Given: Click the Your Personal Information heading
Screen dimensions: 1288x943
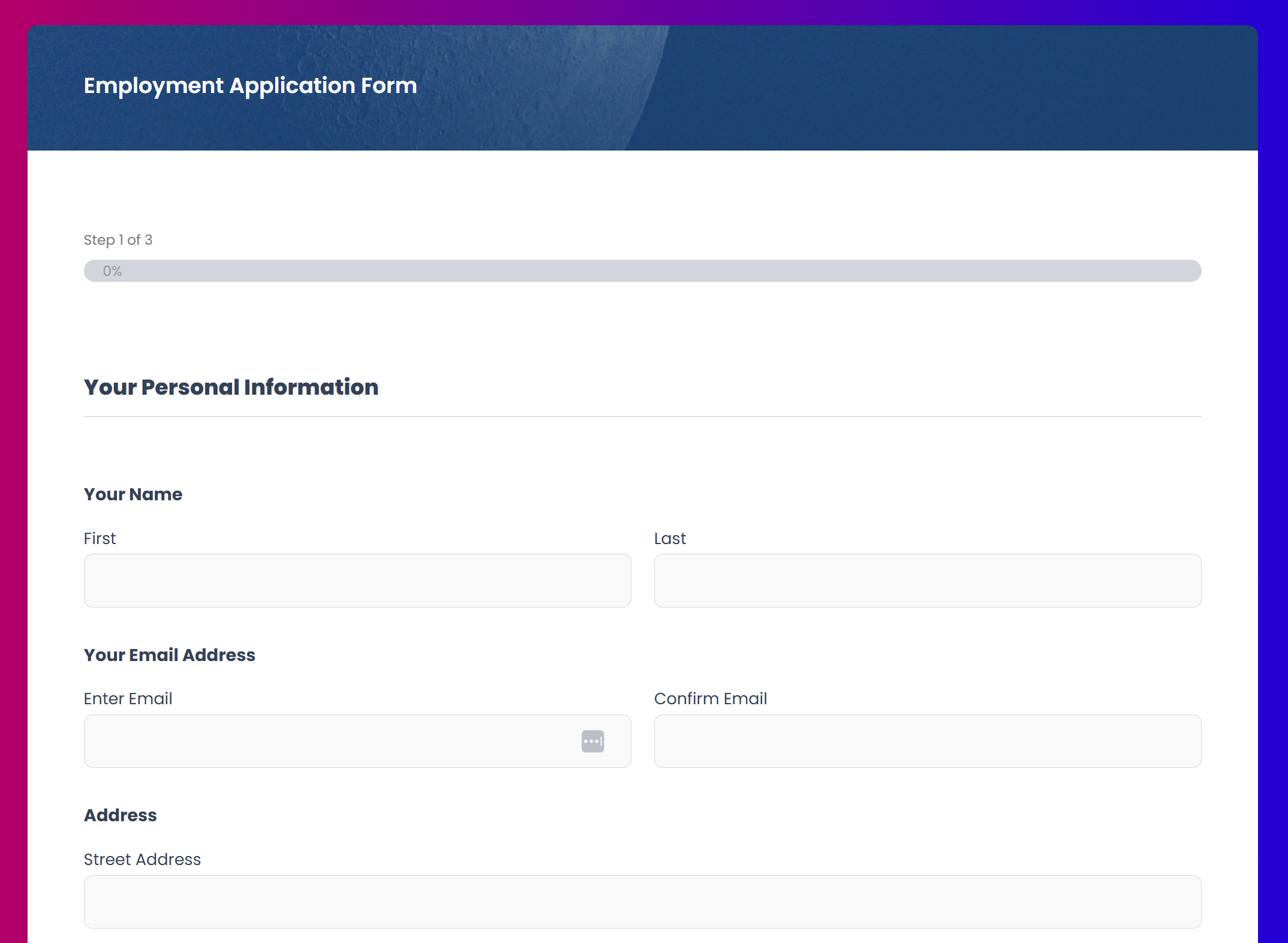Looking at the screenshot, I should pyautogui.click(x=231, y=387).
